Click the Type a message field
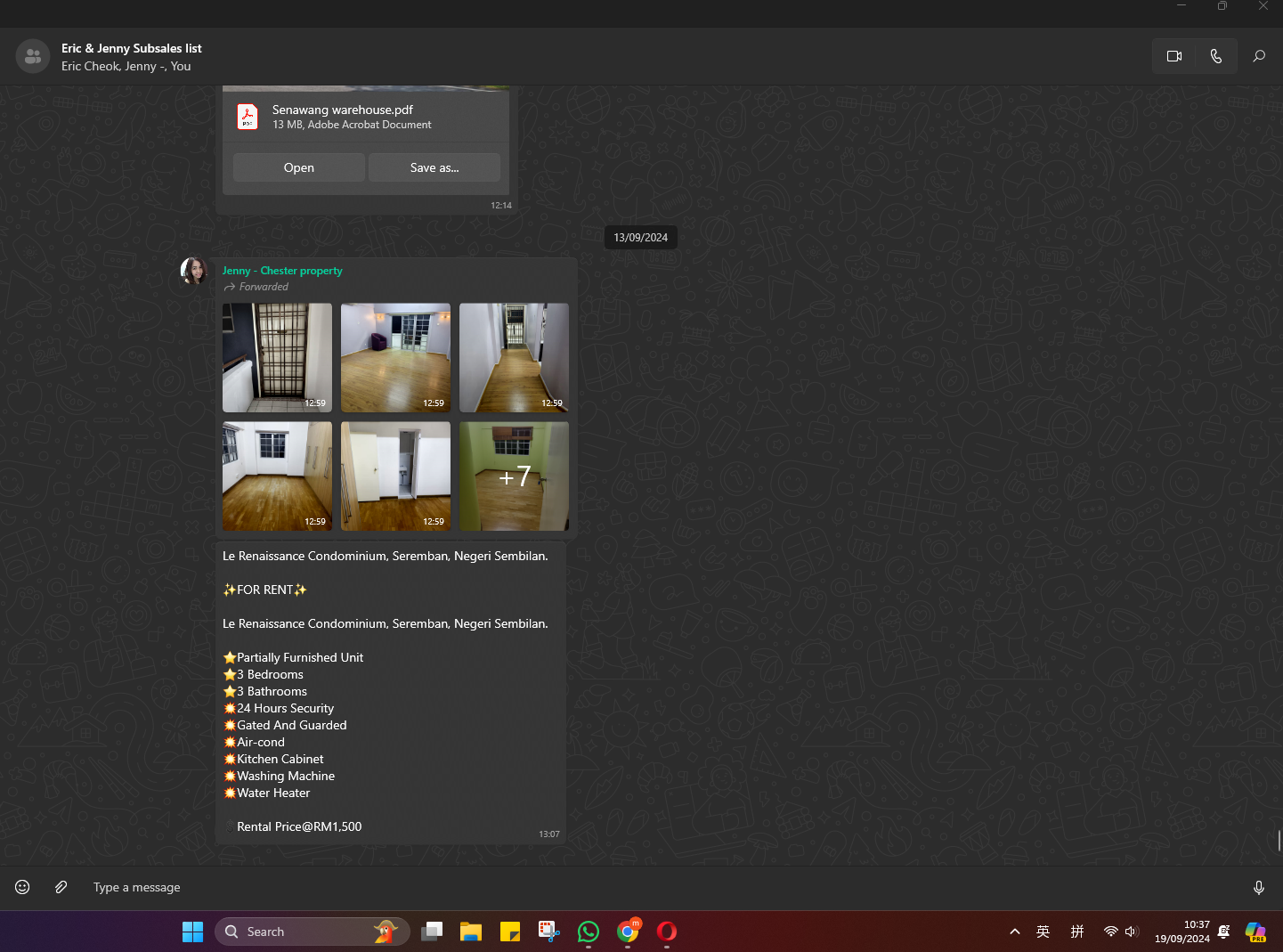This screenshot has height=952, width=1283. point(659,887)
